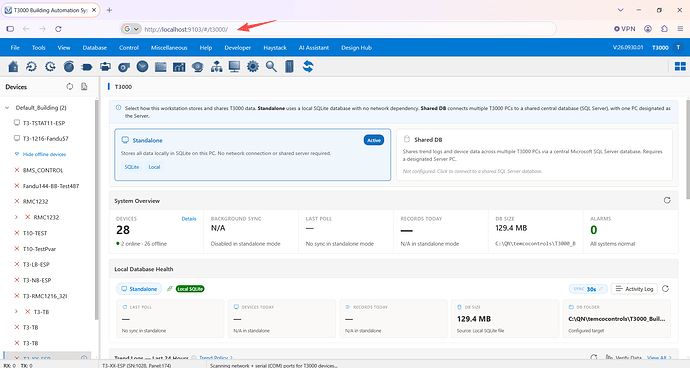Open the browser main menu

680,29
